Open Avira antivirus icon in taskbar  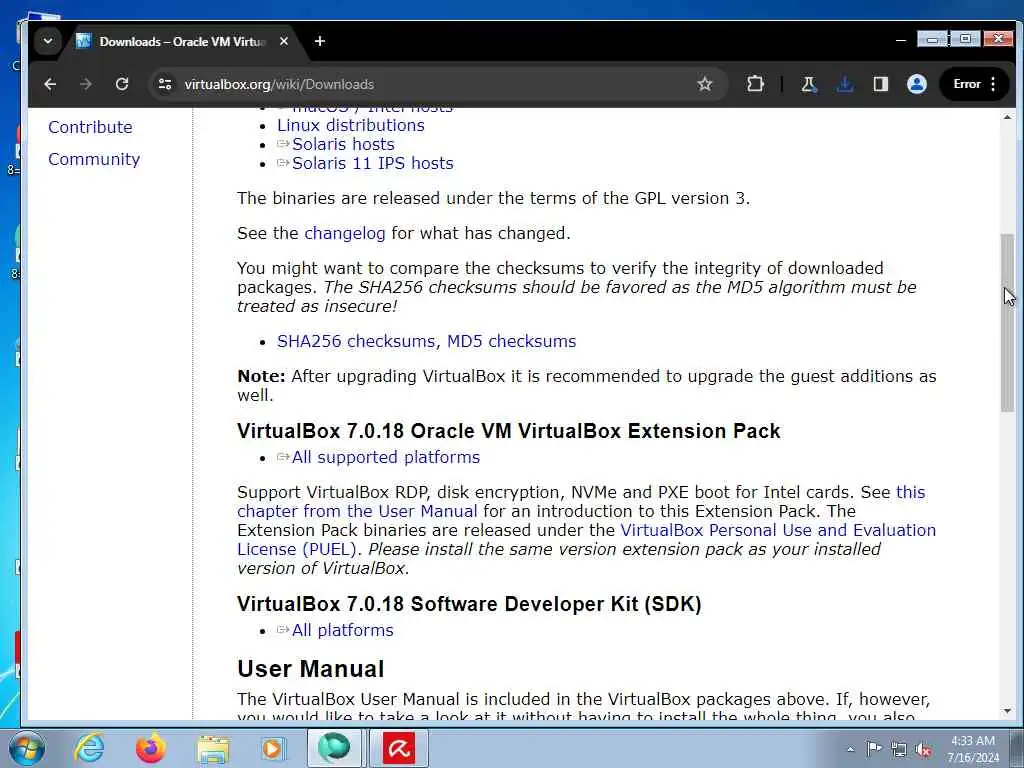pyautogui.click(x=399, y=748)
